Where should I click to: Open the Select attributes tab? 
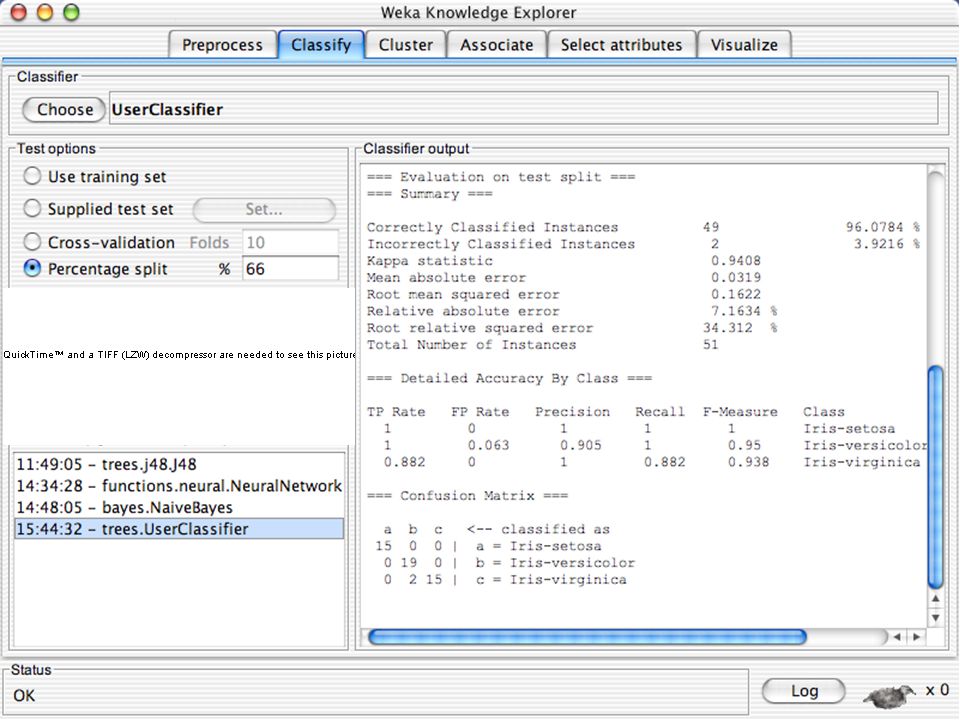tap(621, 45)
